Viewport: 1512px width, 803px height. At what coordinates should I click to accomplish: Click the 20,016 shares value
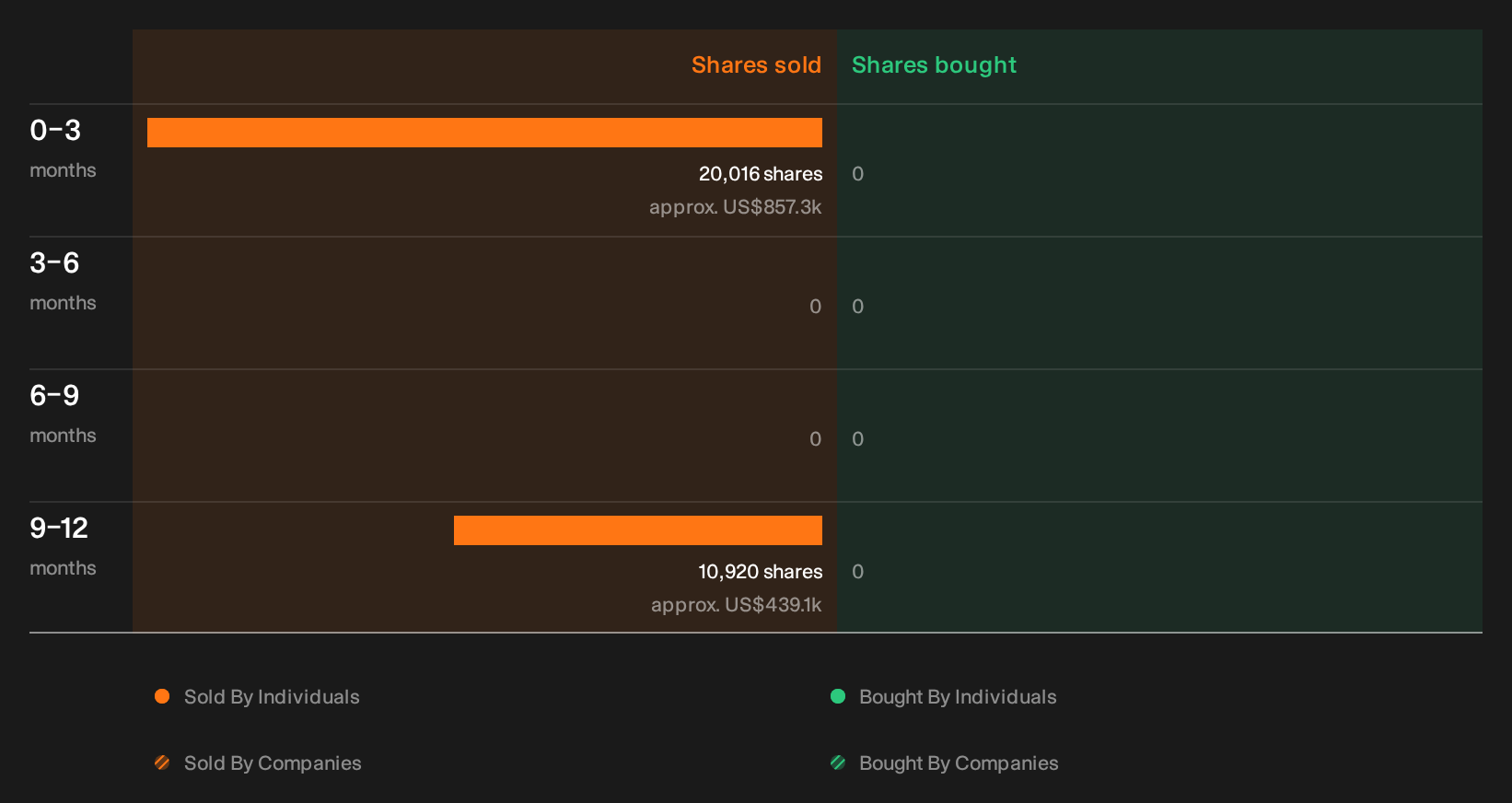[761, 174]
